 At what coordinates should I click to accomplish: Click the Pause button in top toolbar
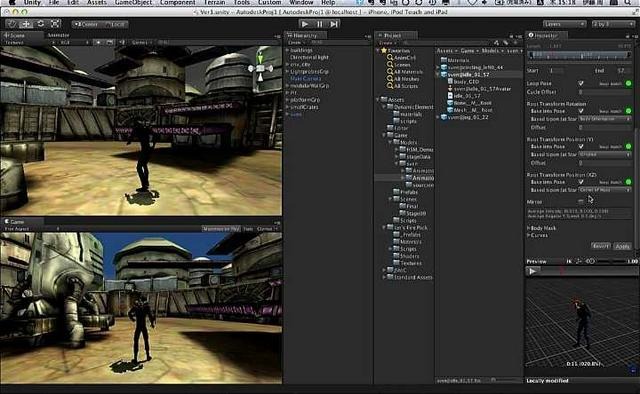[x=320, y=24]
